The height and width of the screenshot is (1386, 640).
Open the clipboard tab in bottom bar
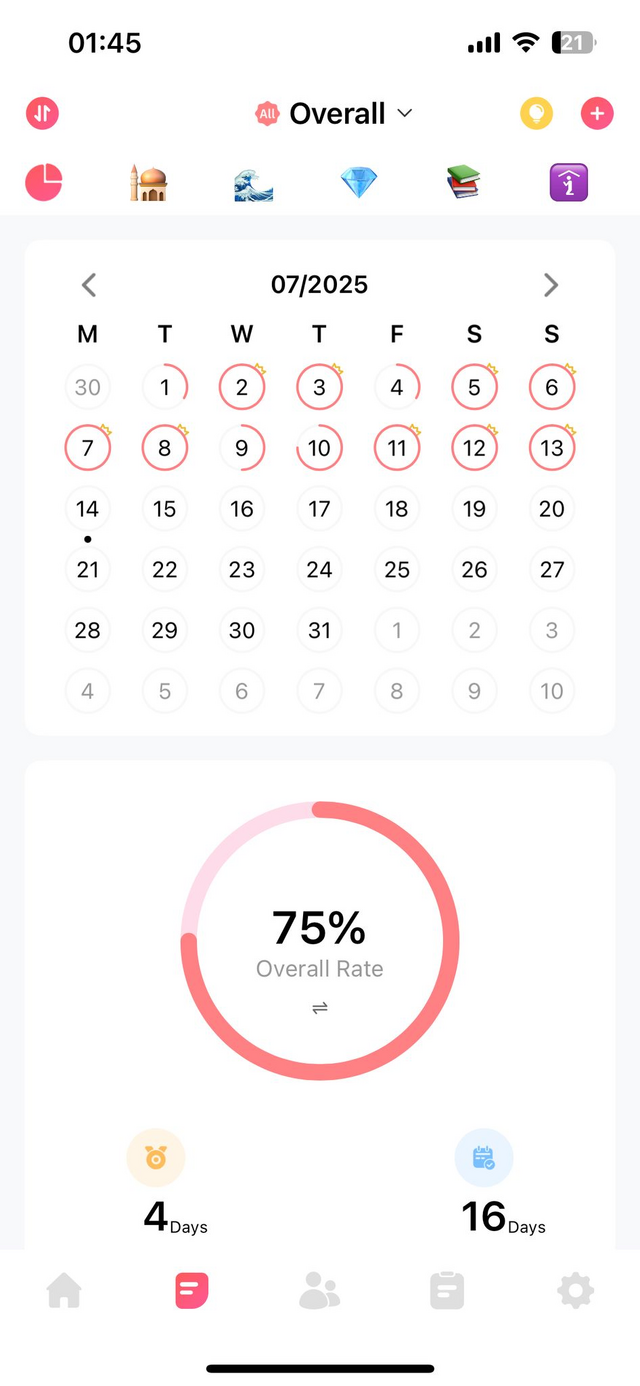447,1291
